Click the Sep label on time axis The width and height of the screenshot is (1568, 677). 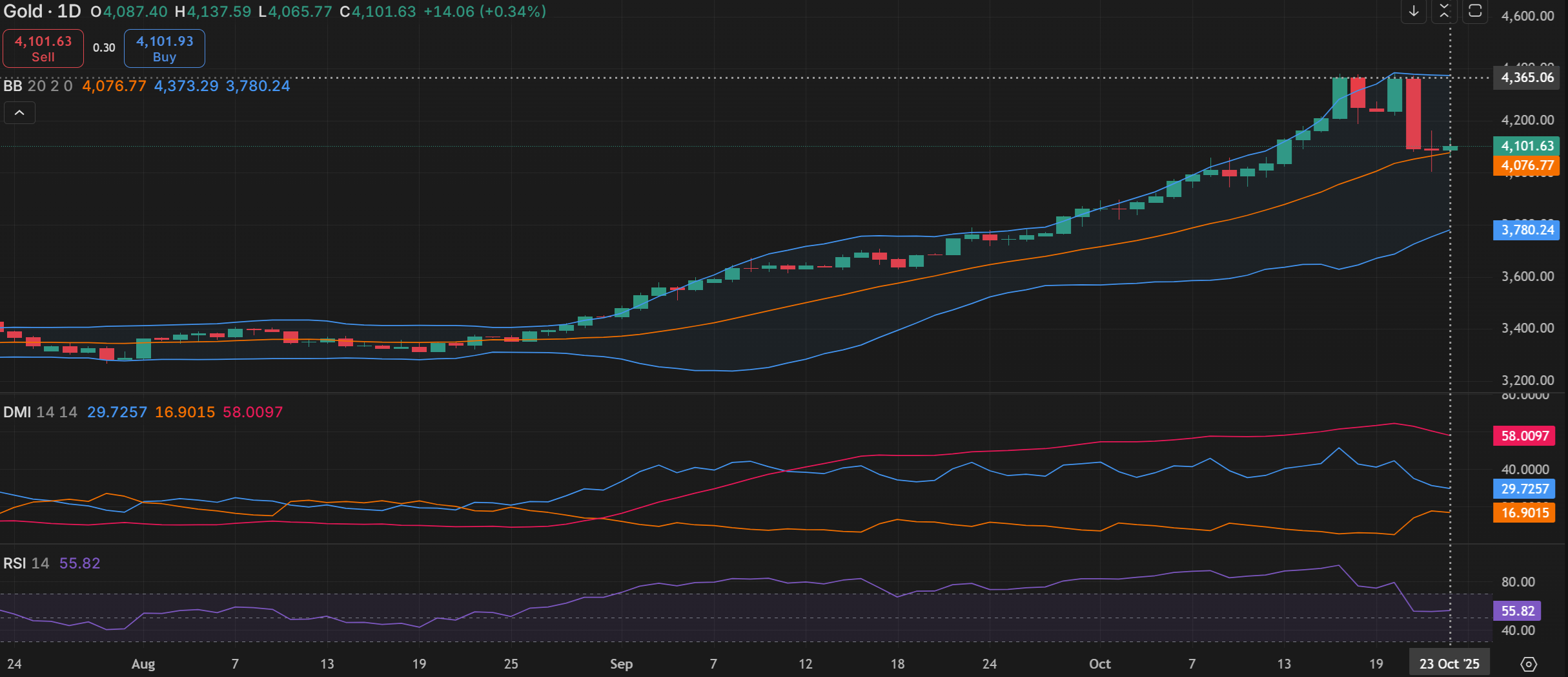pyautogui.click(x=621, y=664)
